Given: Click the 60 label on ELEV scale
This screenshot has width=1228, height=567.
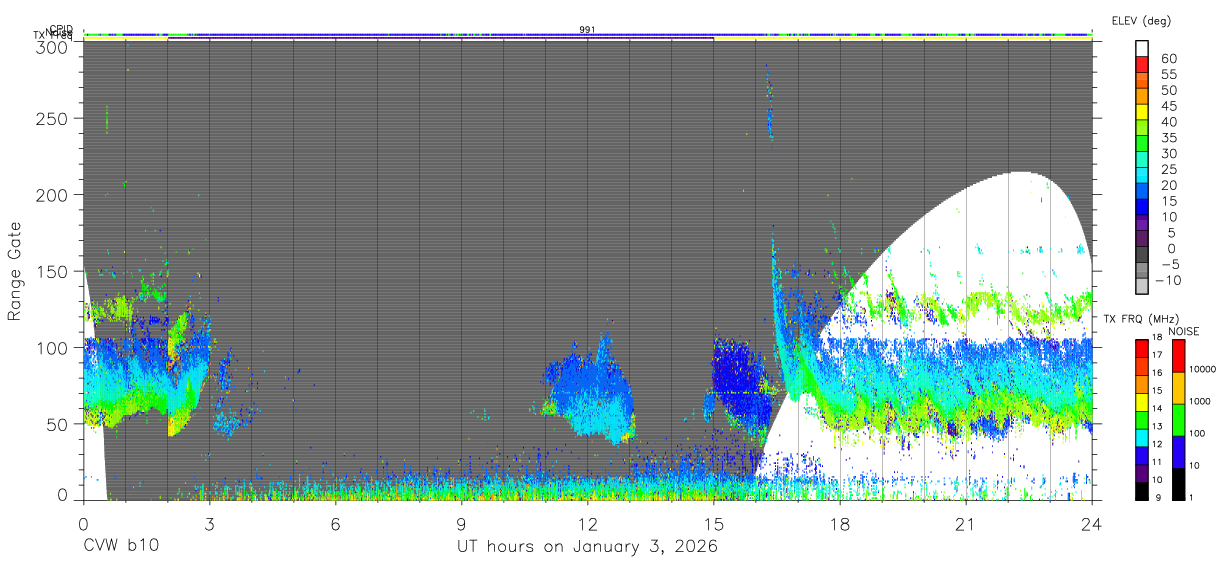Looking at the screenshot, I should pos(1169,59).
